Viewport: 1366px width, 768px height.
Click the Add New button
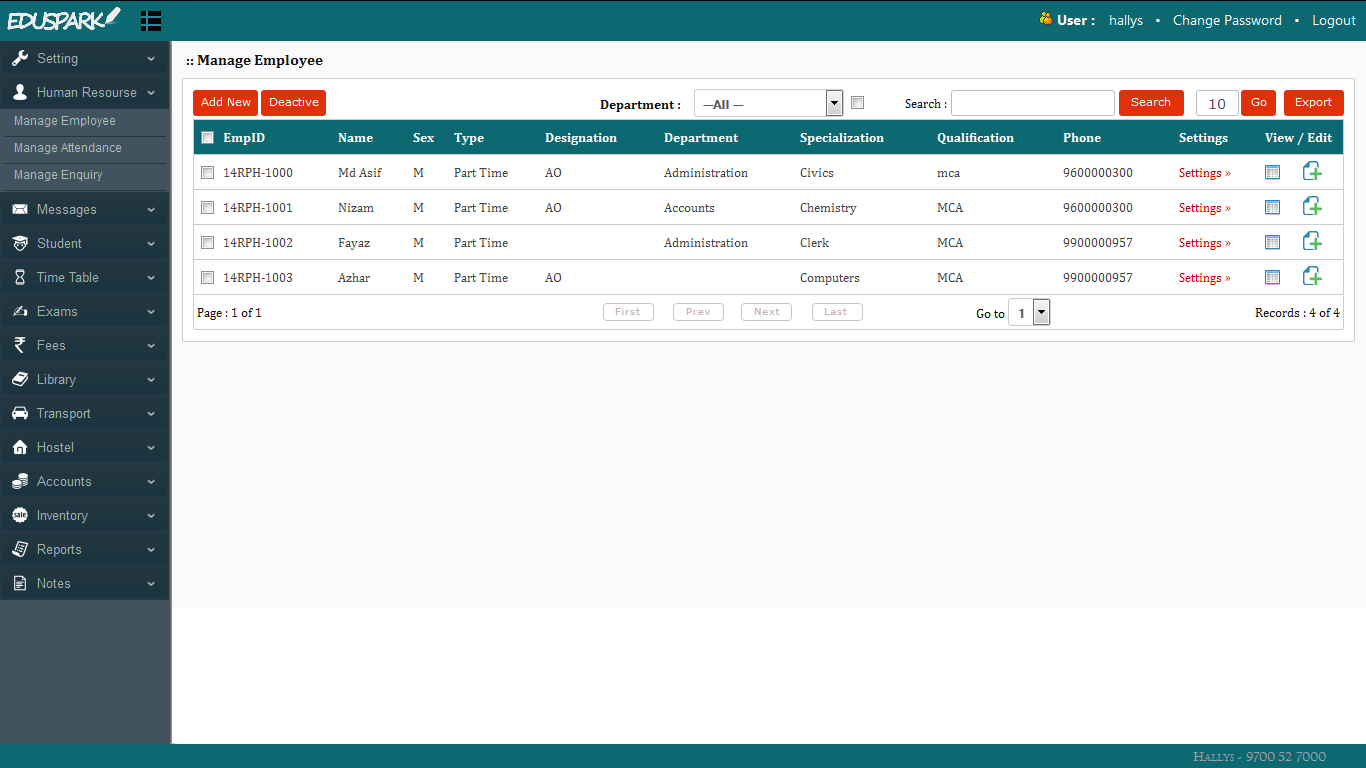pyautogui.click(x=224, y=102)
